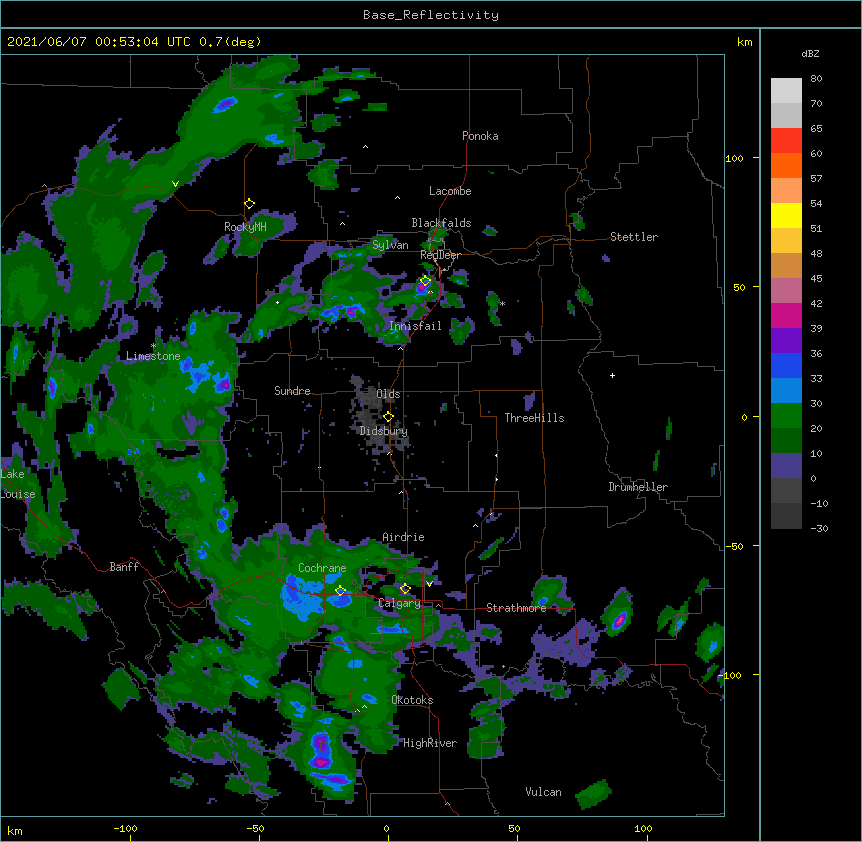Viewport: 862px width, 842px height.
Task: Click the white asterisk marker east of RedDeer
Action: pos(502,303)
